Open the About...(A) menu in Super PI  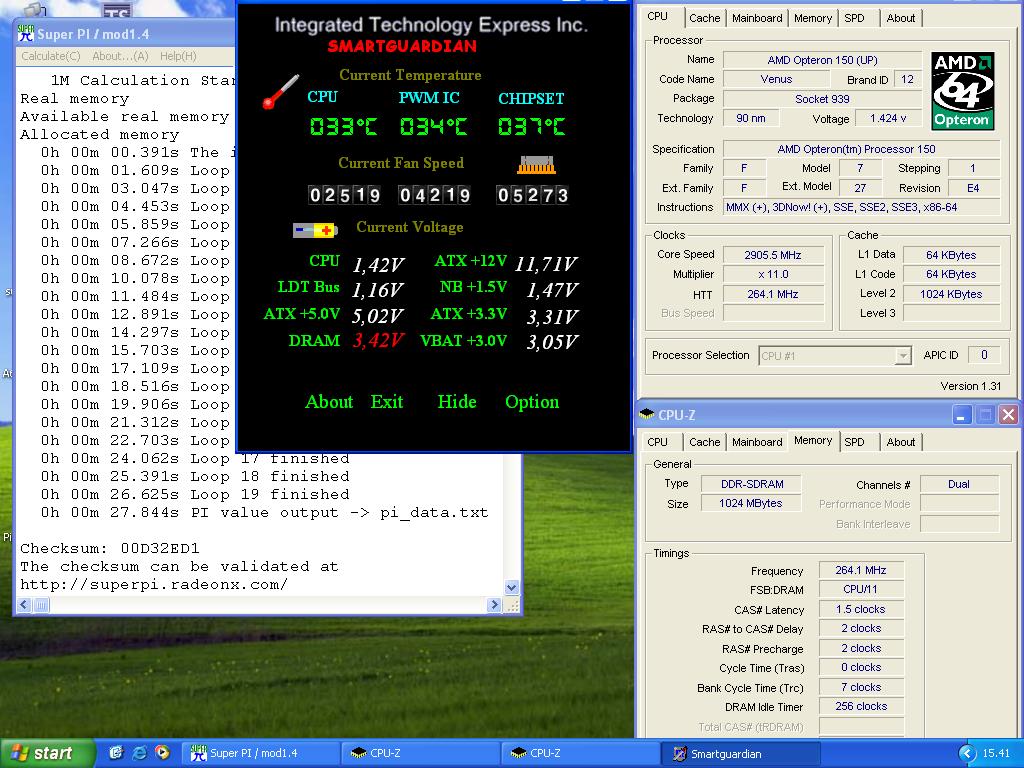coord(120,56)
